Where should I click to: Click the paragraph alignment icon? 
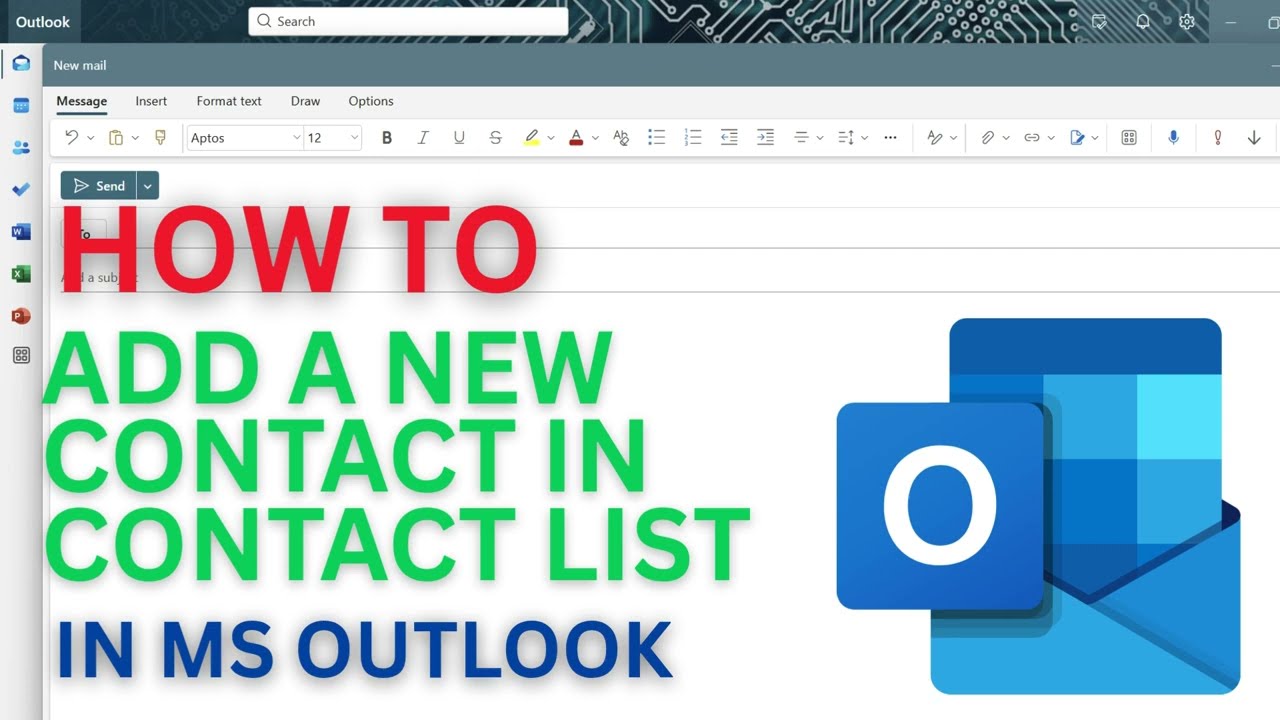pos(801,138)
